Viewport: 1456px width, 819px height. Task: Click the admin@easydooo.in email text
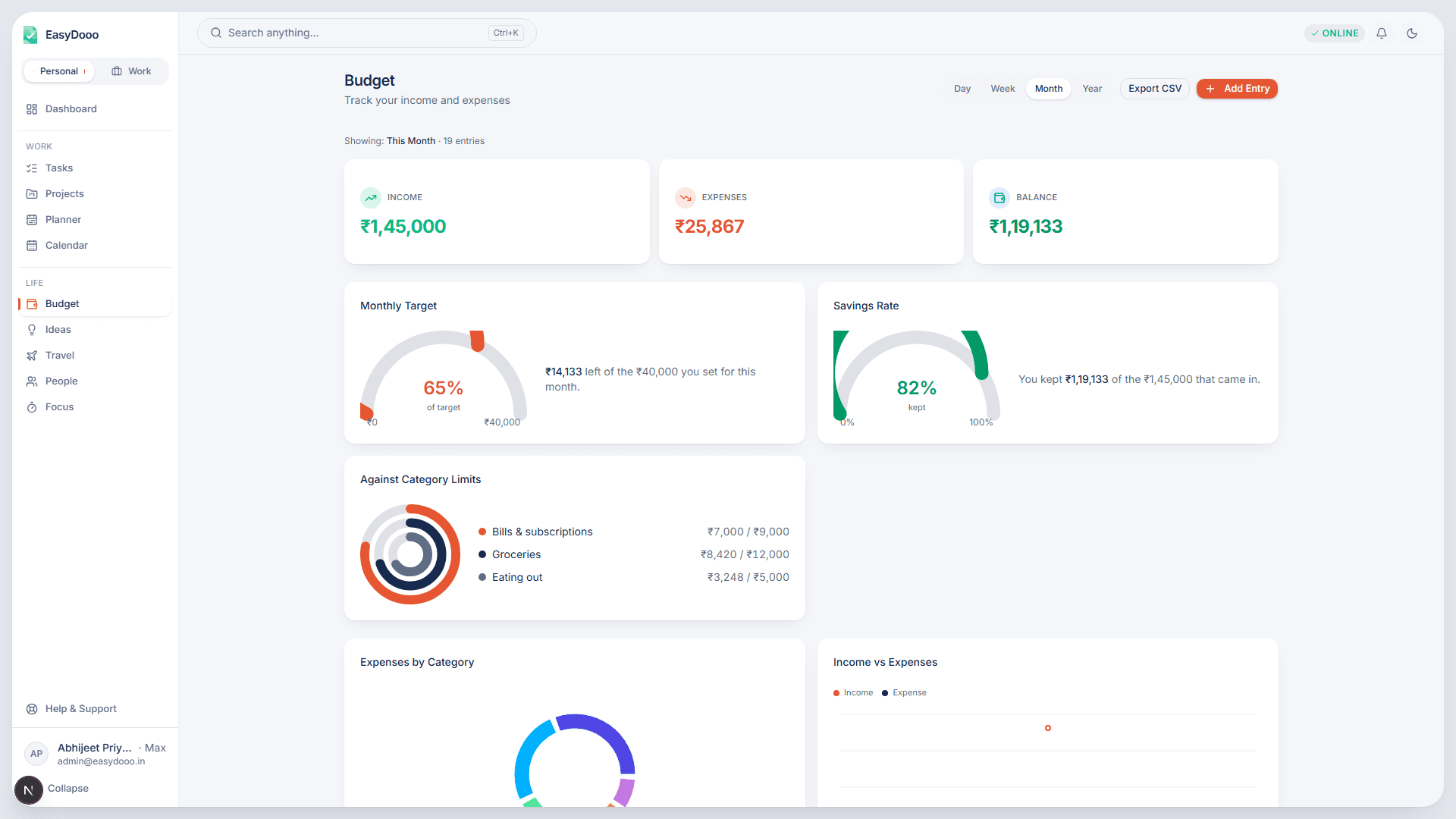(x=101, y=761)
